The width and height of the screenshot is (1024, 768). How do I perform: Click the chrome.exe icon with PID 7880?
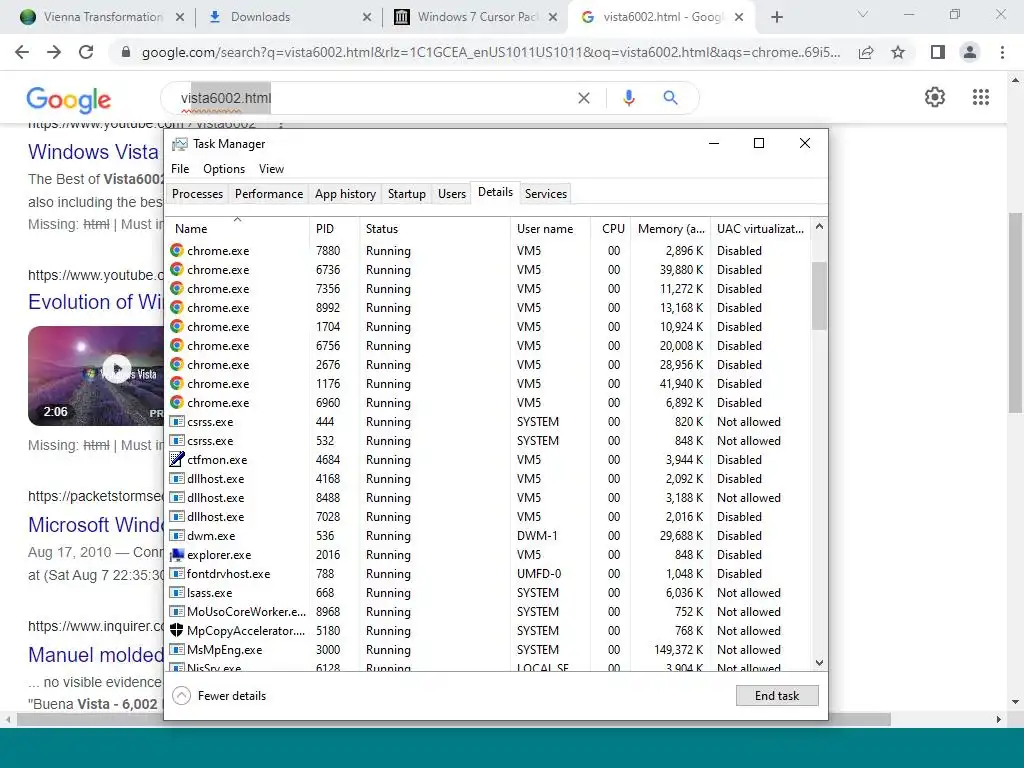(x=176, y=250)
